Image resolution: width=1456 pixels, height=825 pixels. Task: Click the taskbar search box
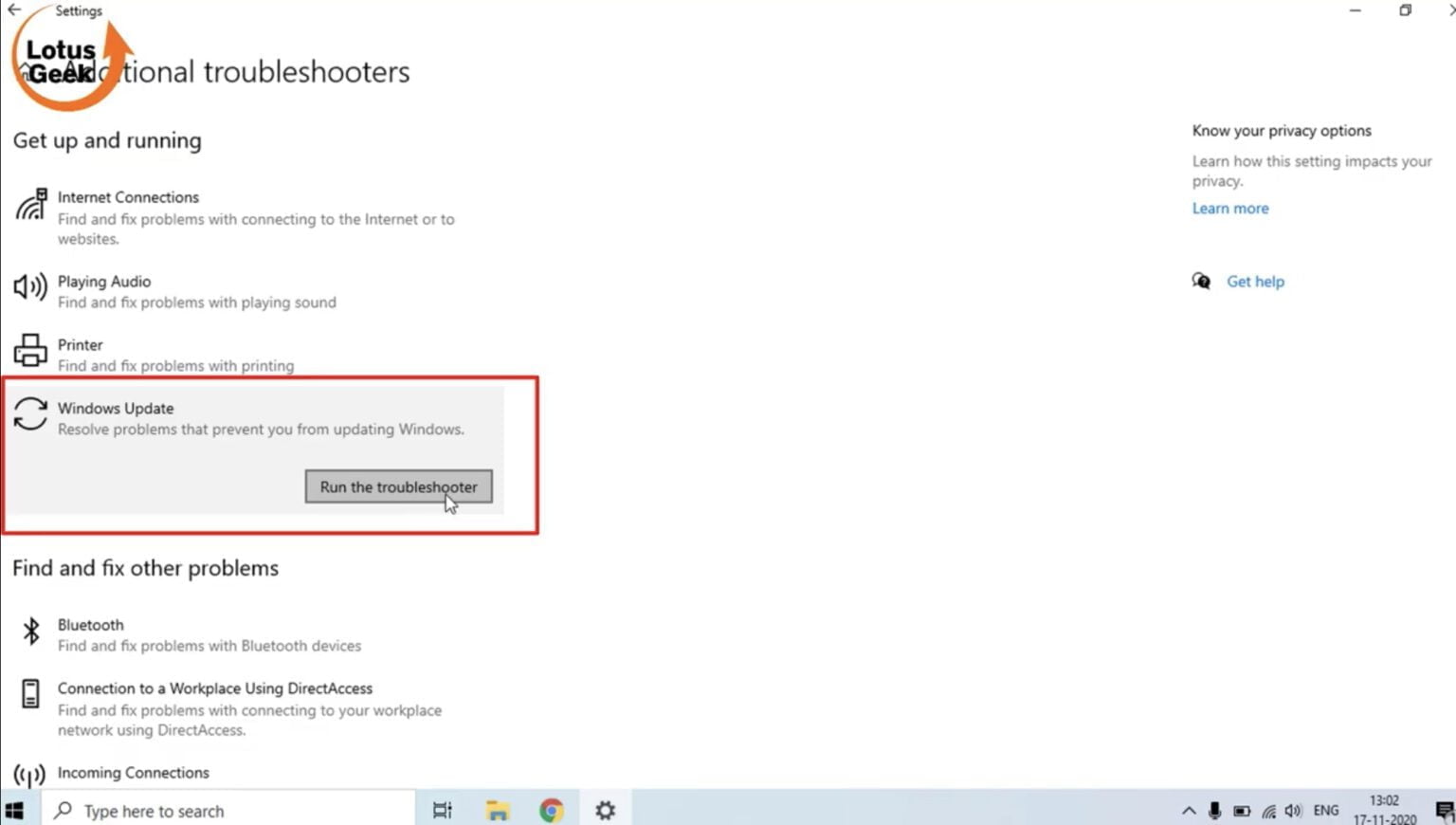click(x=227, y=811)
